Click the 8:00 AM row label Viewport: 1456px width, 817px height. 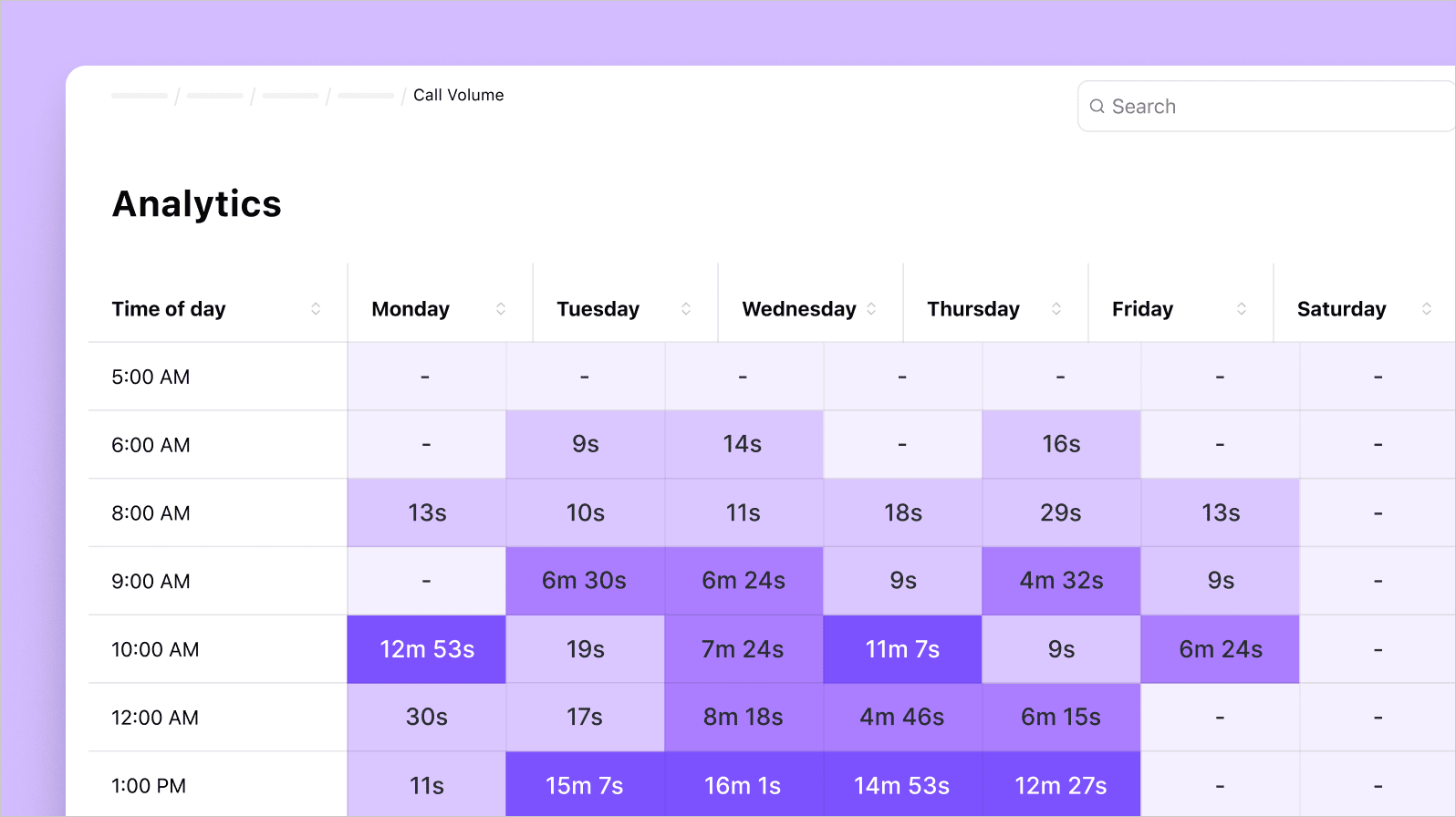click(151, 512)
